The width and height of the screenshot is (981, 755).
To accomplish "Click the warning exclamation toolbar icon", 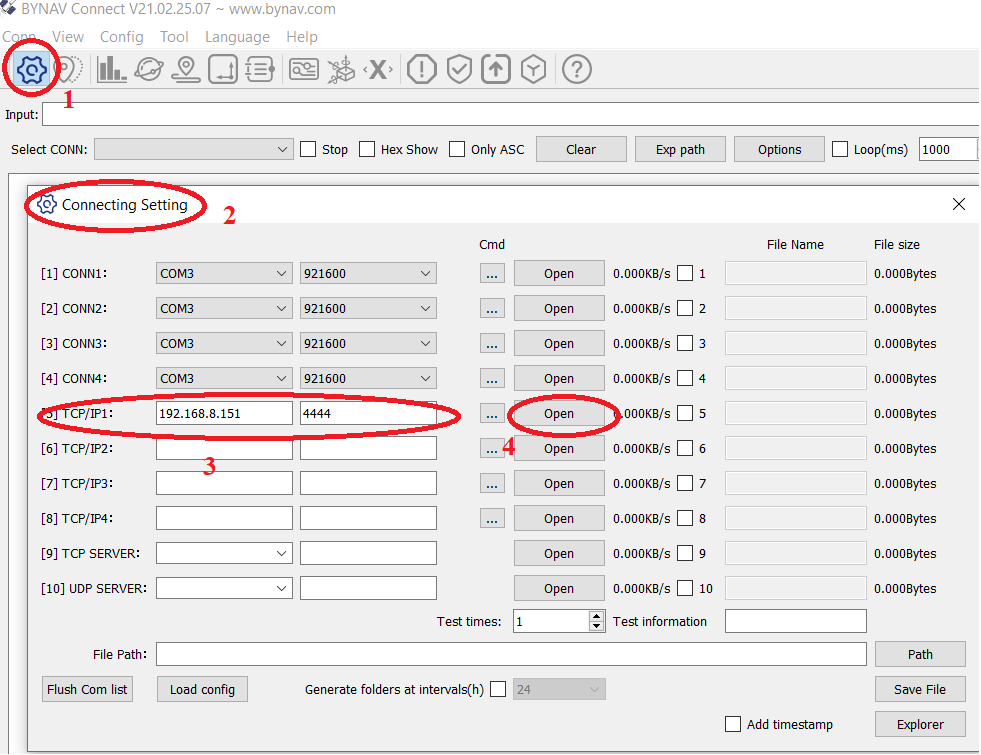I will point(422,69).
